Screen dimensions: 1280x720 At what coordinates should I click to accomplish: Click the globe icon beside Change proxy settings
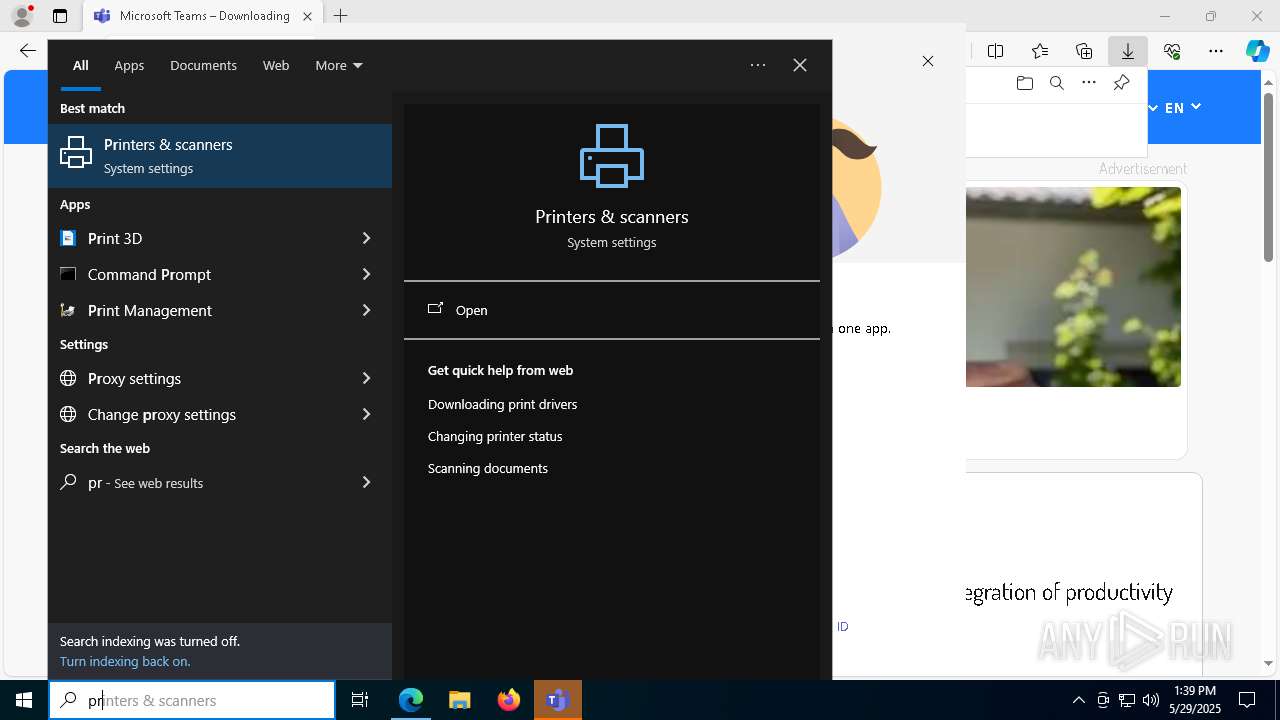68,414
